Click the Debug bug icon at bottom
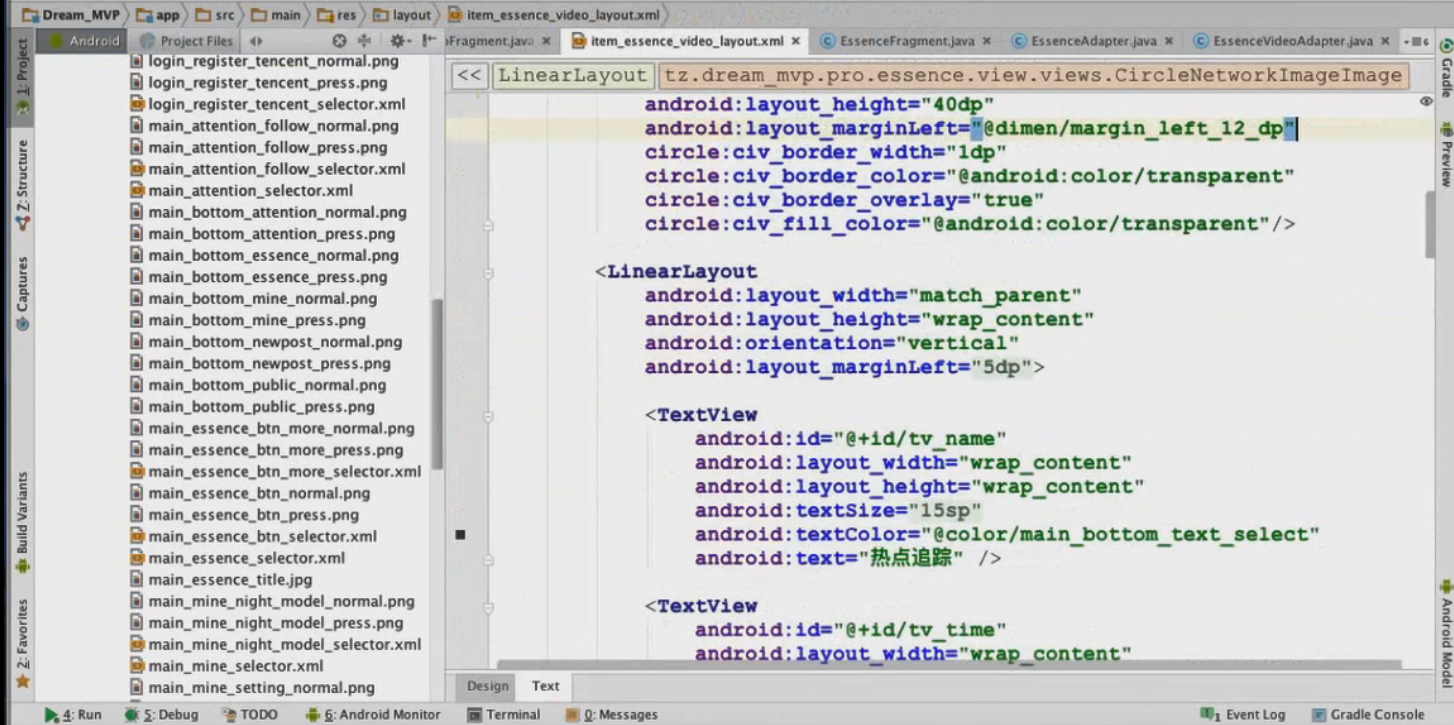This screenshot has width=1454, height=725. click(131, 715)
